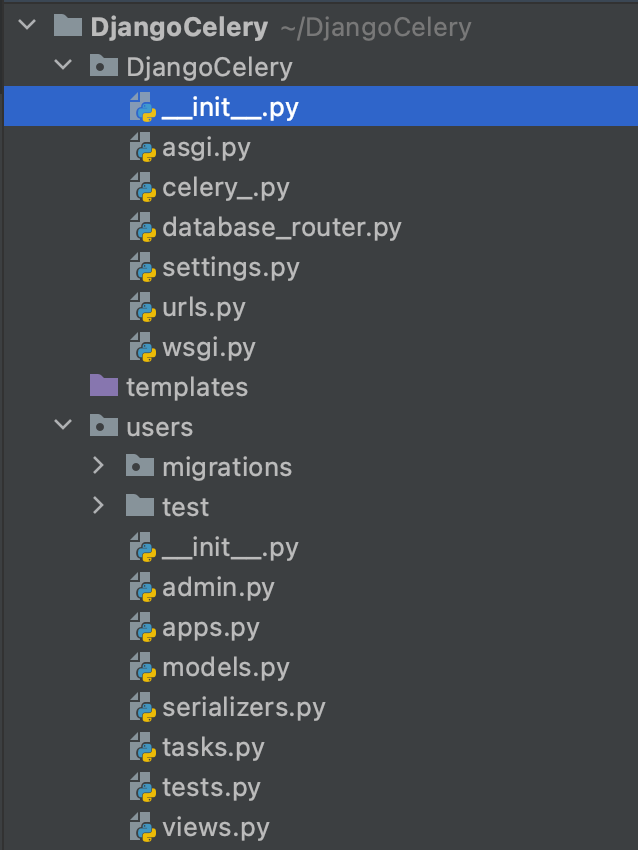The height and width of the screenshot is (850, 638).
Task: Collapse the DjangoCelery root project node
Action: 27,26
